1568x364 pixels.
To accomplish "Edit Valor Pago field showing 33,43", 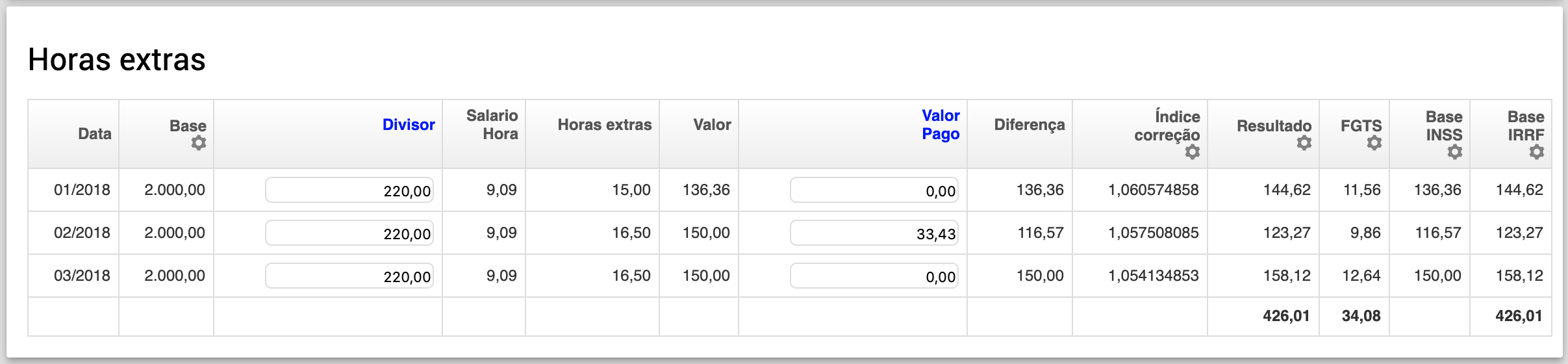I will click(x=874, y=233).
